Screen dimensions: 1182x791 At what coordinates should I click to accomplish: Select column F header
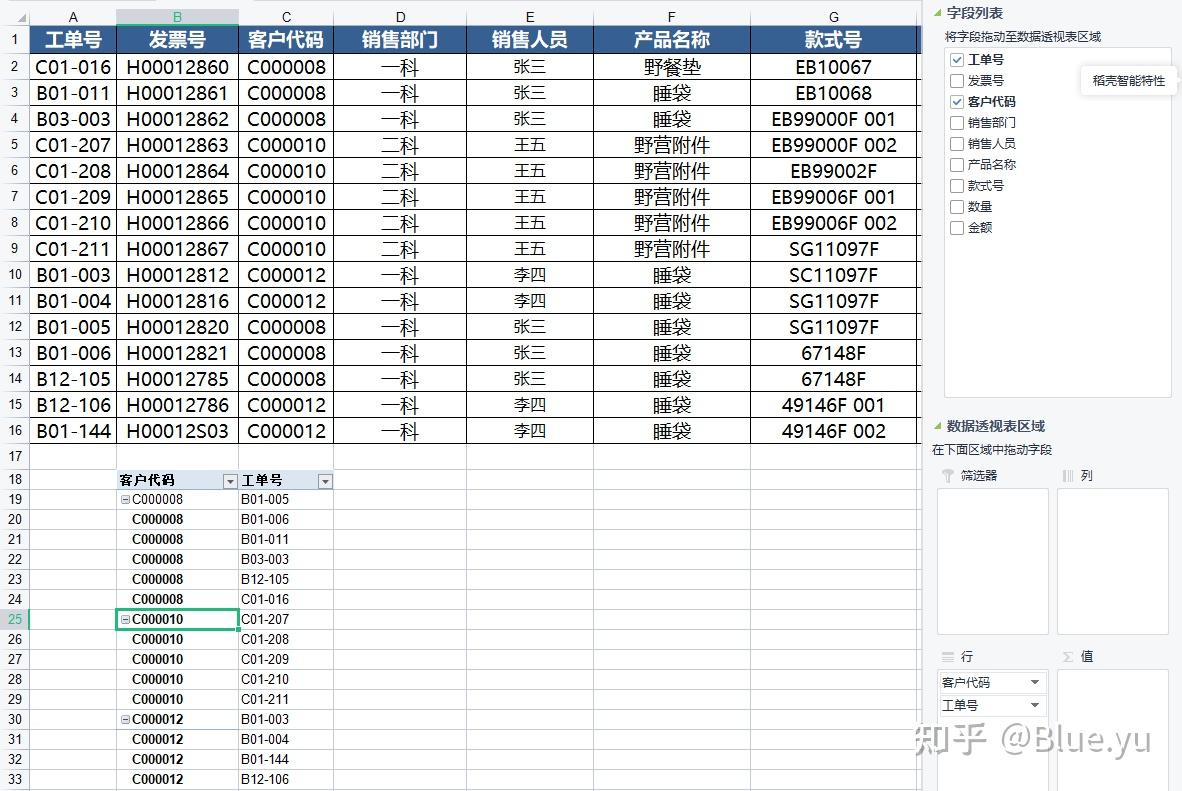[672, 17]
